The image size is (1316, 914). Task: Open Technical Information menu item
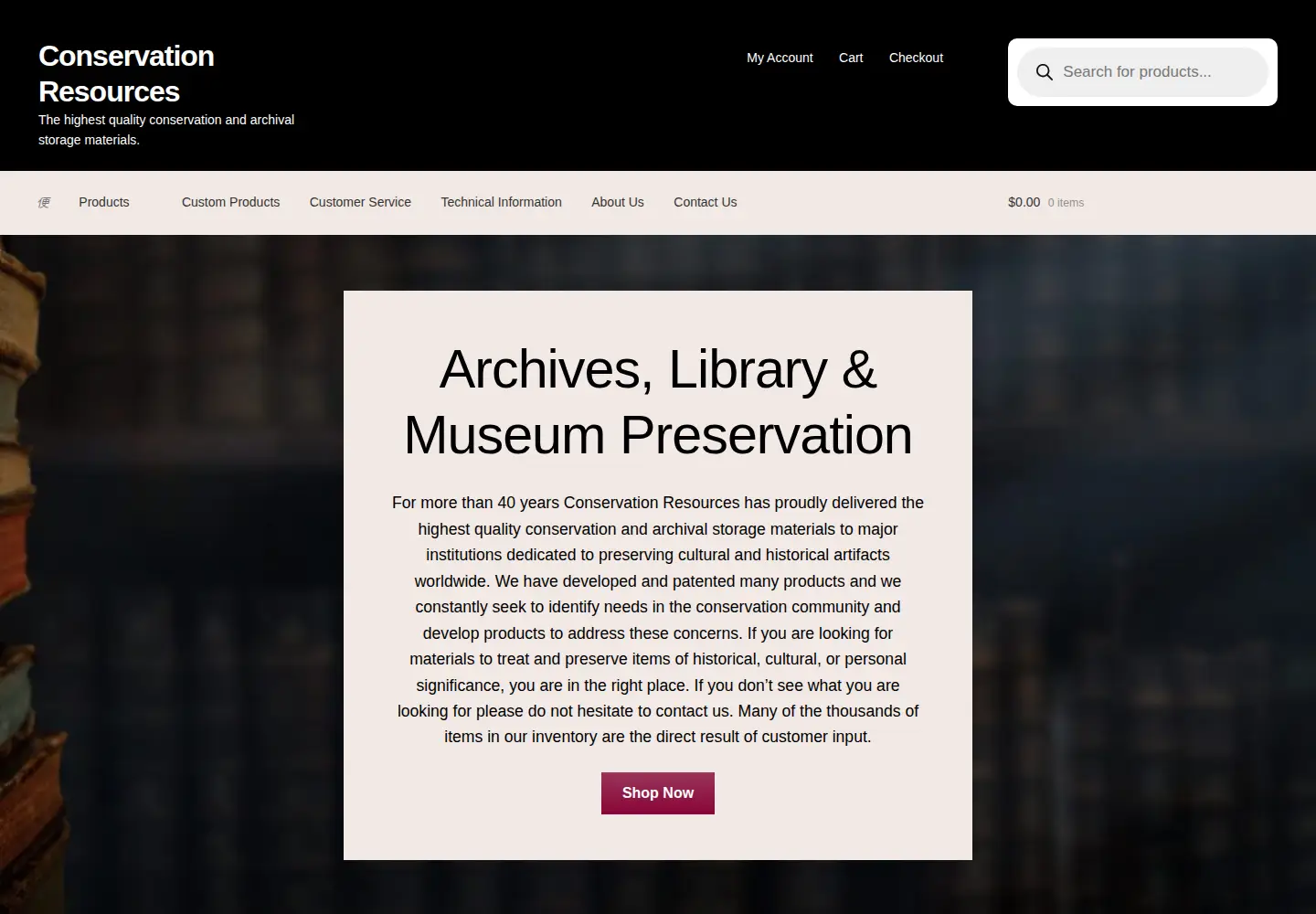pyautogui.click(x=501, y=202)
